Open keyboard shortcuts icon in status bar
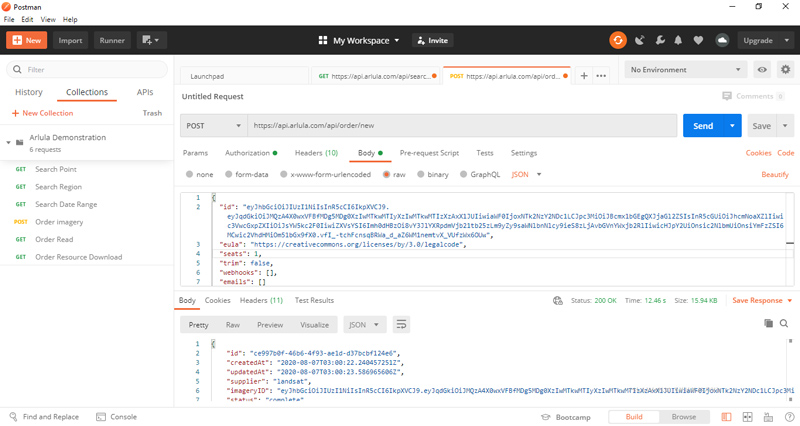This screenshot has height=426, width=800. click(767, 417)
